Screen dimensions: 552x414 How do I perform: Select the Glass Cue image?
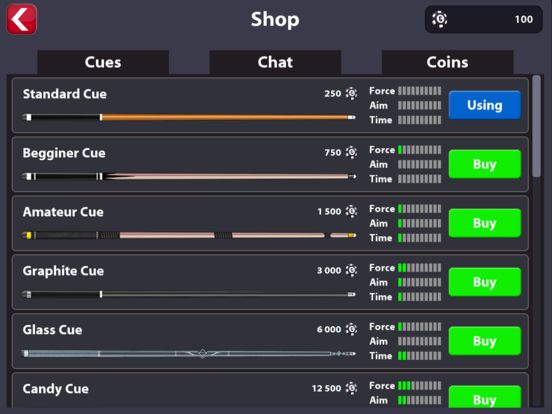(189, 353)
